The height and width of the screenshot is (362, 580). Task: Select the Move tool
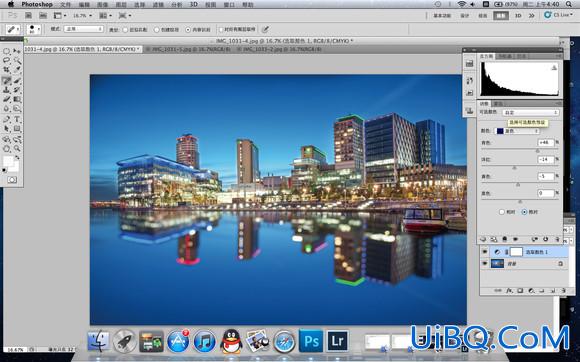(x=17, y=51)
